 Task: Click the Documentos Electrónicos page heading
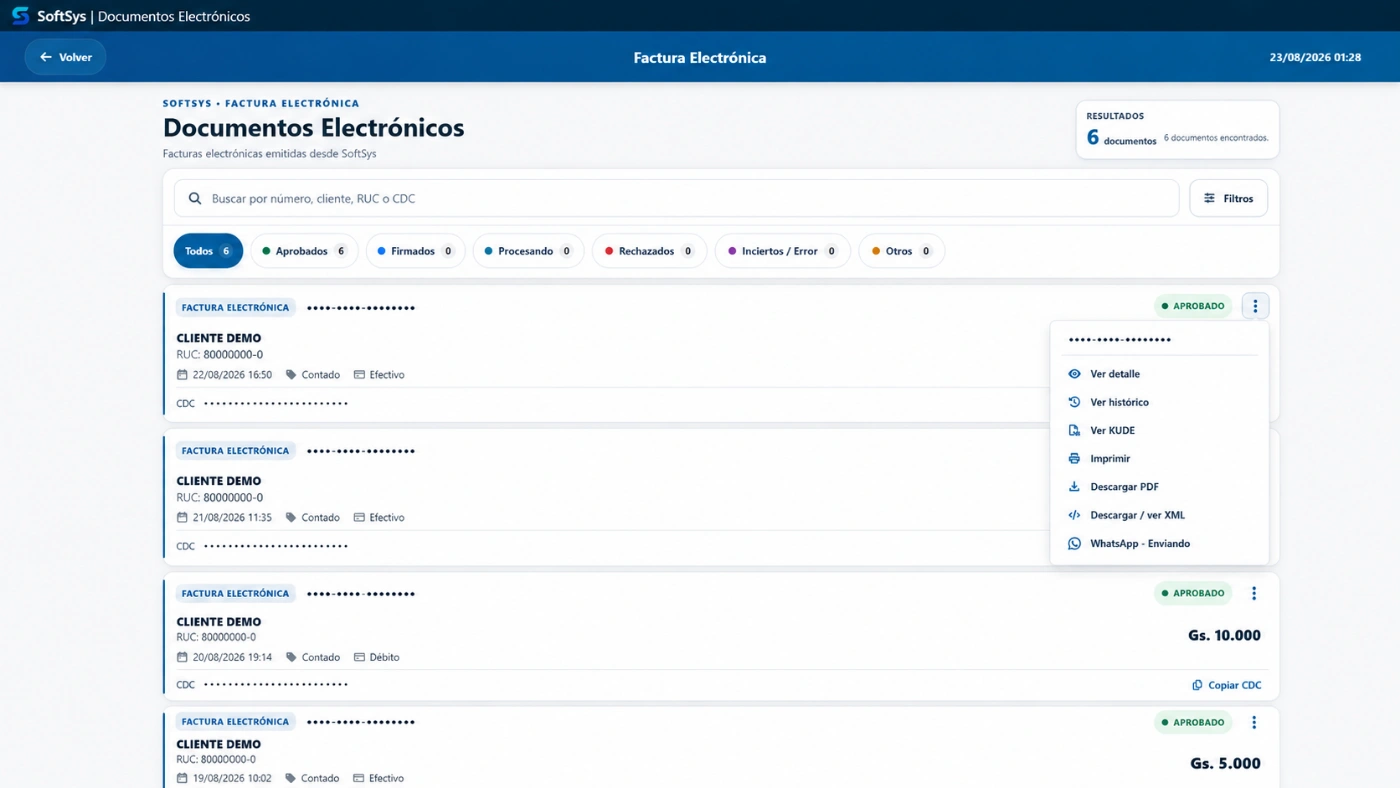(x=313, y=128)
